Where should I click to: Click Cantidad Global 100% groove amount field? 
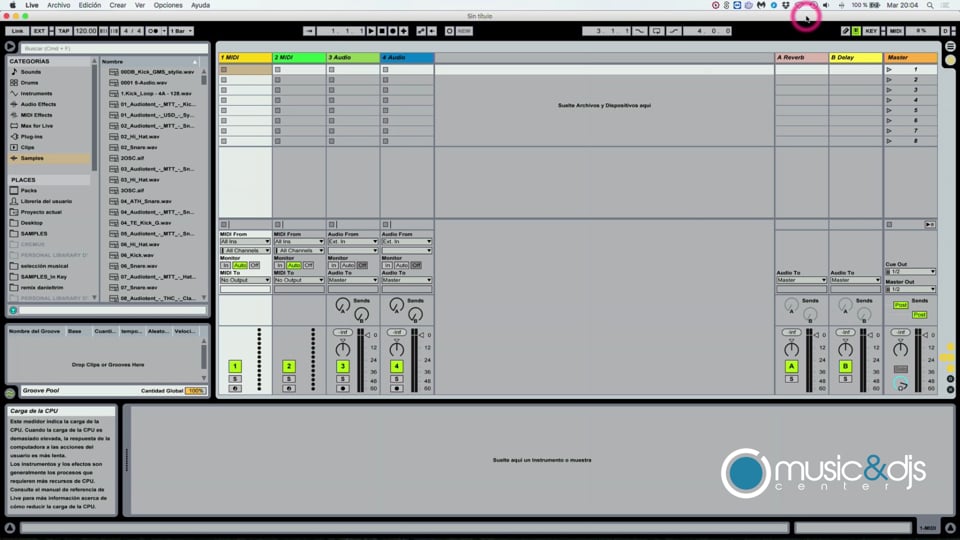click(195, 391)
